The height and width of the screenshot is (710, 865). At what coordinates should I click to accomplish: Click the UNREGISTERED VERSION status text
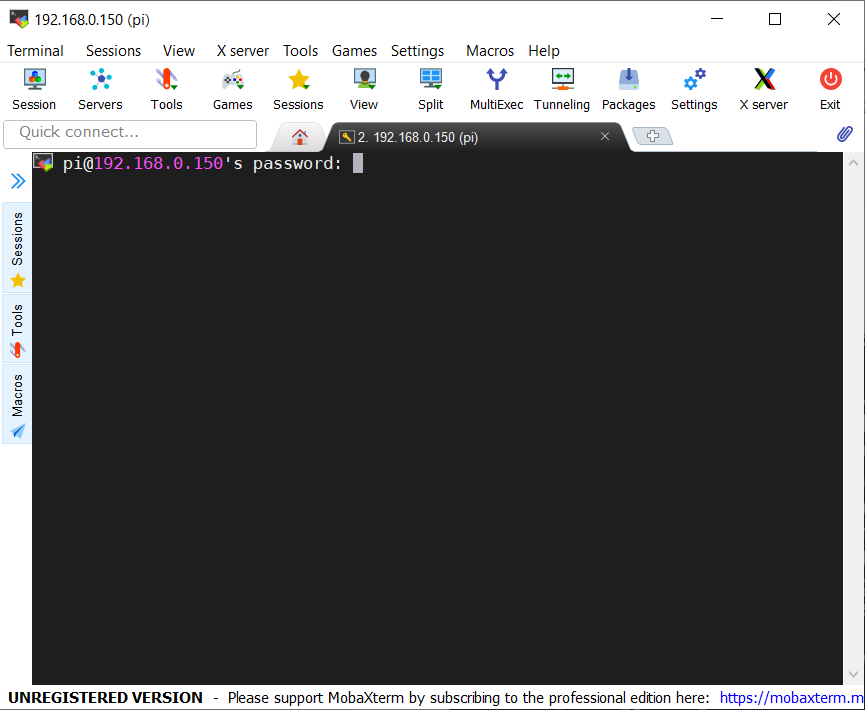[x=105, y=698]
